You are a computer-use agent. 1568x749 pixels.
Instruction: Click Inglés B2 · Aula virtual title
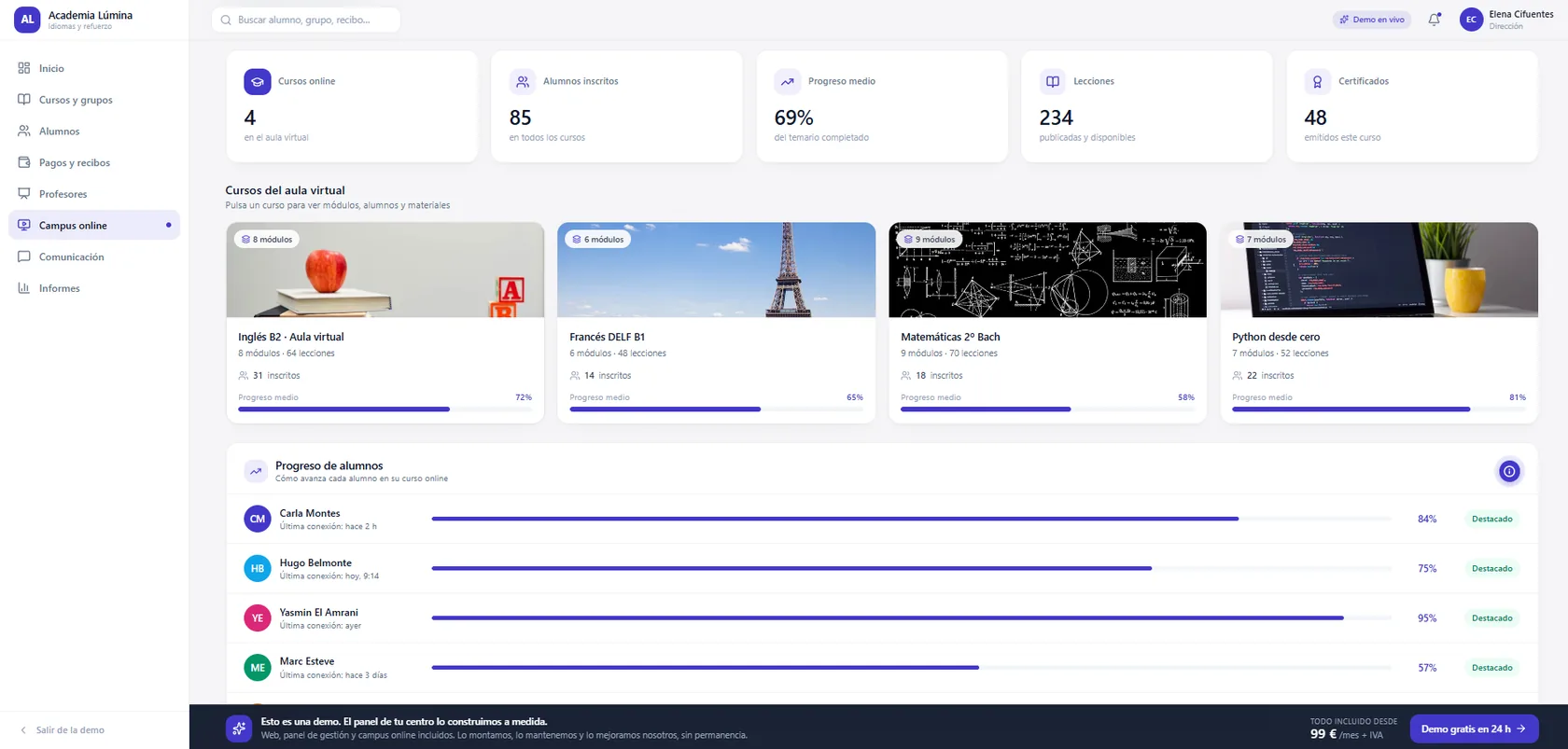point(291,337)
